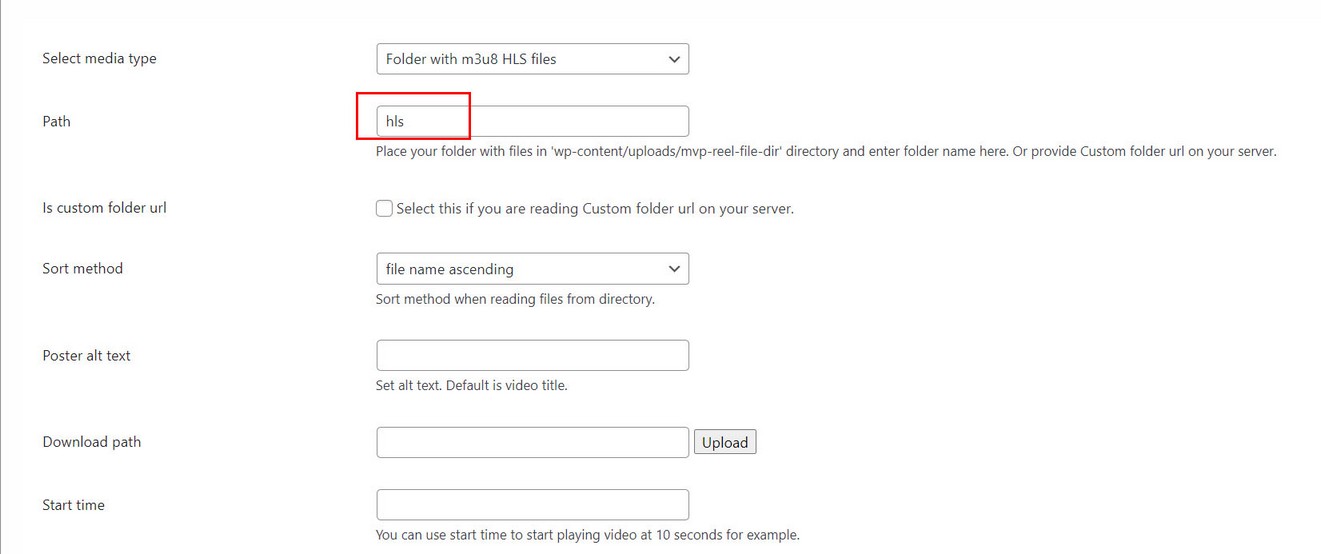1321x554 pixels.
Task: Click the wp-content/uploads folder hint text
Action: (825, 152)
